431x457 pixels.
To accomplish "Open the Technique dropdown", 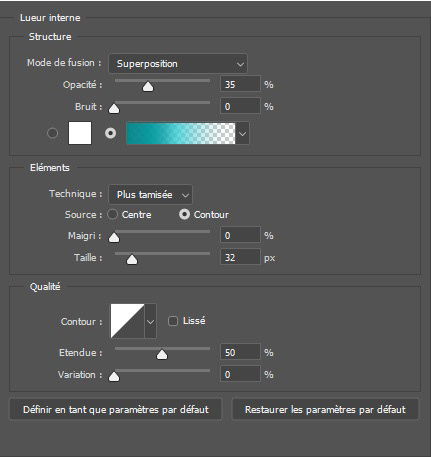I will pyautogui.click(x=150, y=195).
